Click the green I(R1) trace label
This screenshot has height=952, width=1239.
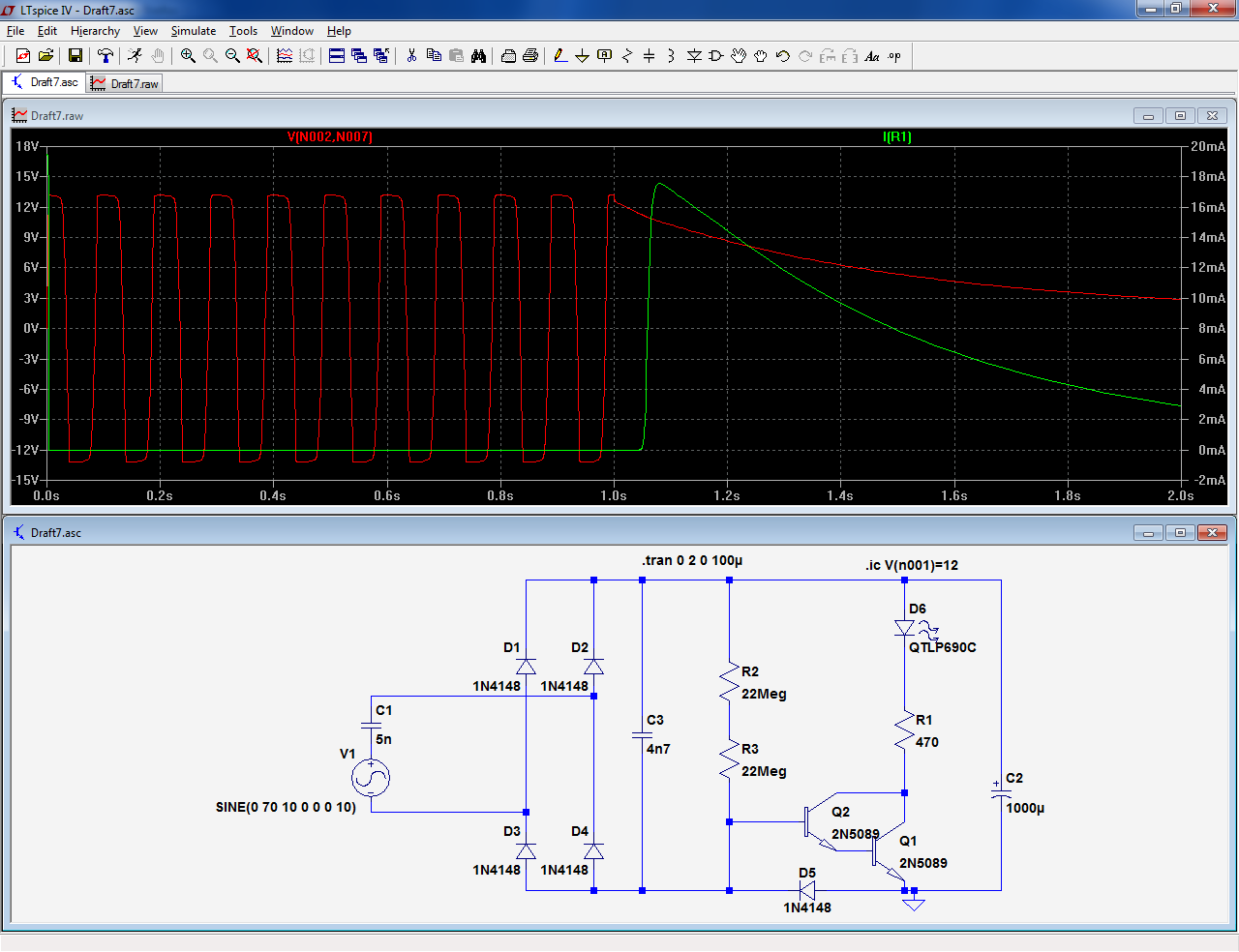[896, 137]
